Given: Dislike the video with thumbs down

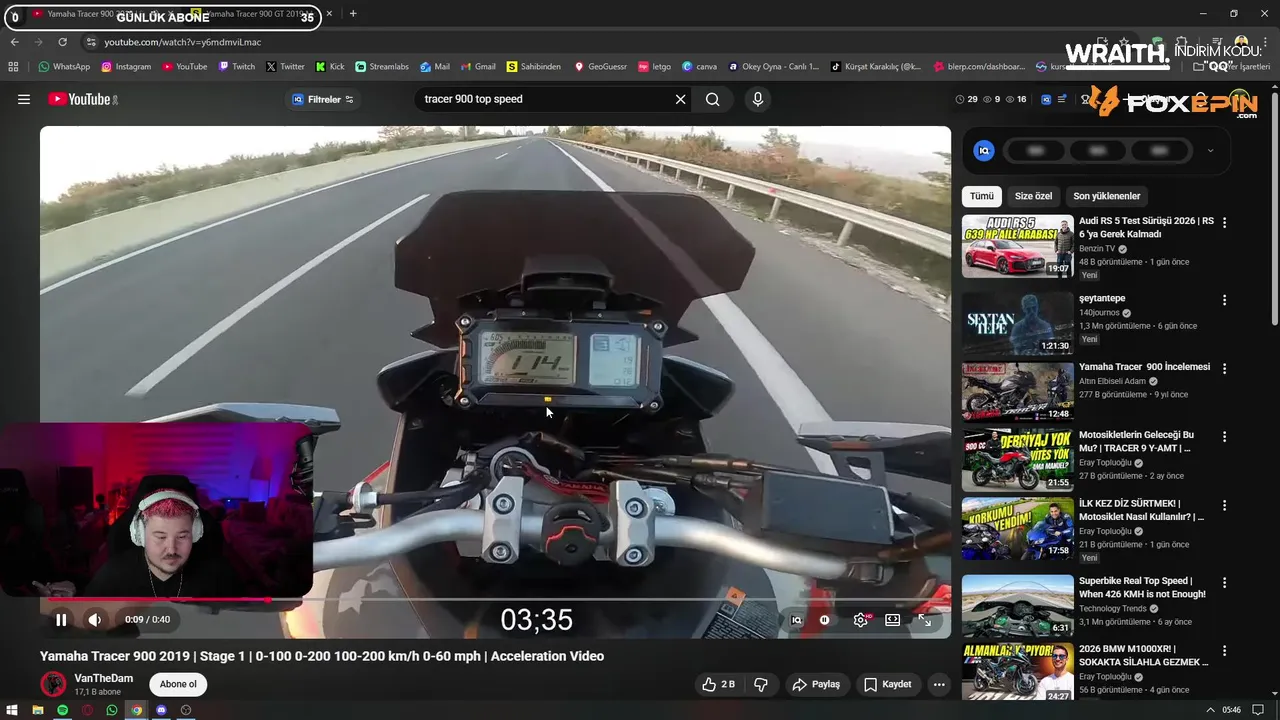Looking at the screenshot, I should tap(761, 684).
